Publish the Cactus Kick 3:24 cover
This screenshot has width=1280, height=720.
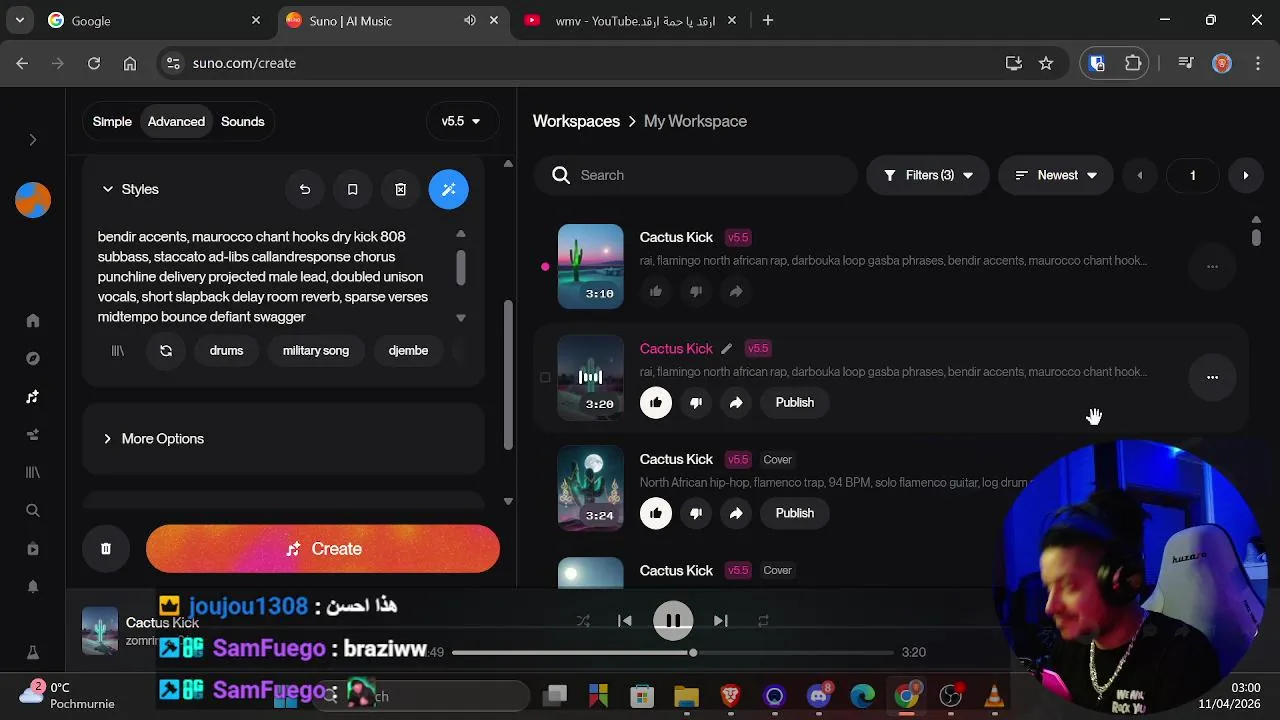tap(795, 514)
